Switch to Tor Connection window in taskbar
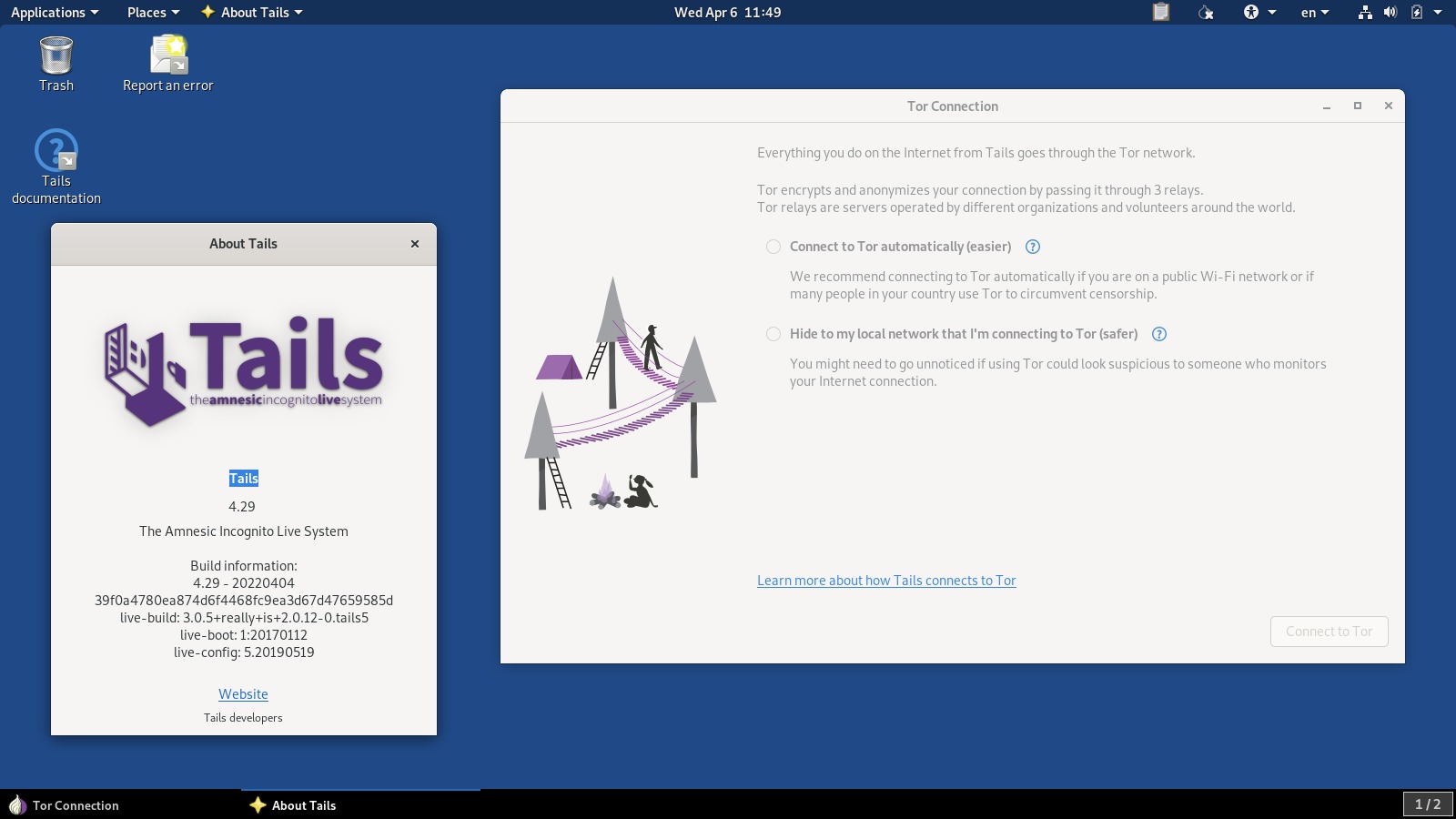Viewport: 1456px width, 819px height. tap(120, 804)
